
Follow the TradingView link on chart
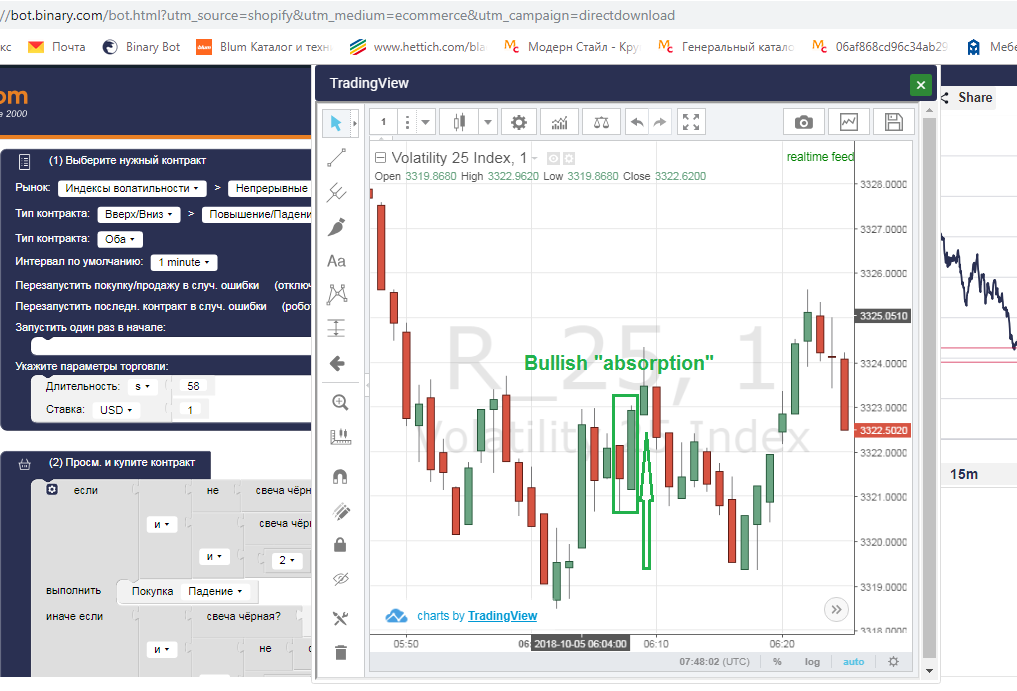502,616
